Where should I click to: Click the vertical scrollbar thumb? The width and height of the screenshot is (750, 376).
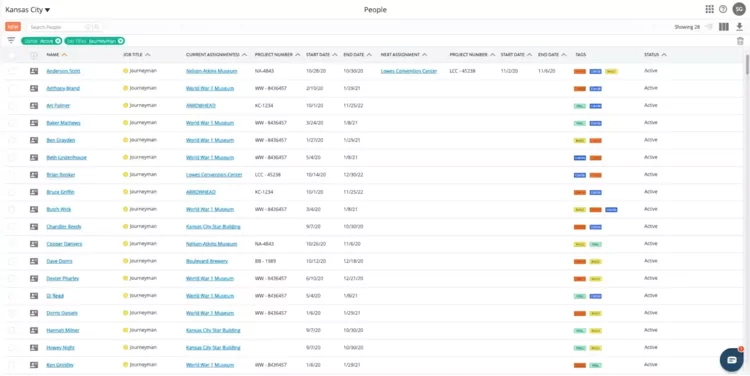(747, 64)
